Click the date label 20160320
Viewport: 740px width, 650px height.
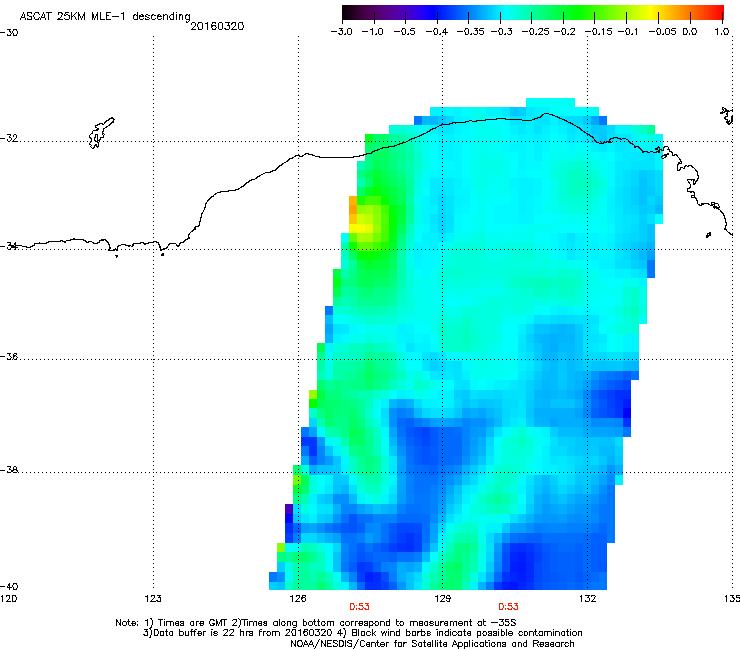click(x=217, y=26)
